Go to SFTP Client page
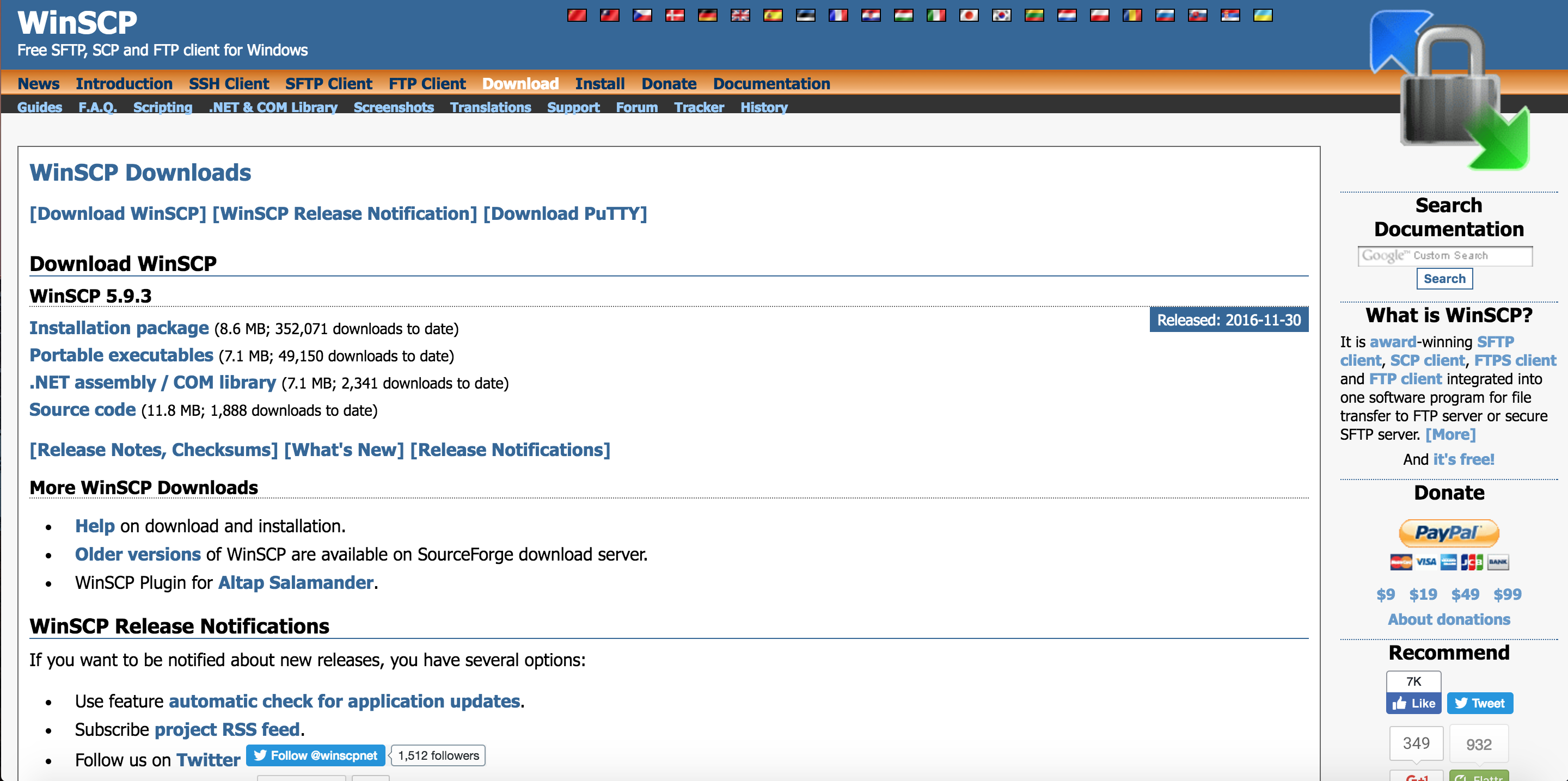The height and width of the screenshot is (781, 1568). [x=329, y=84]
